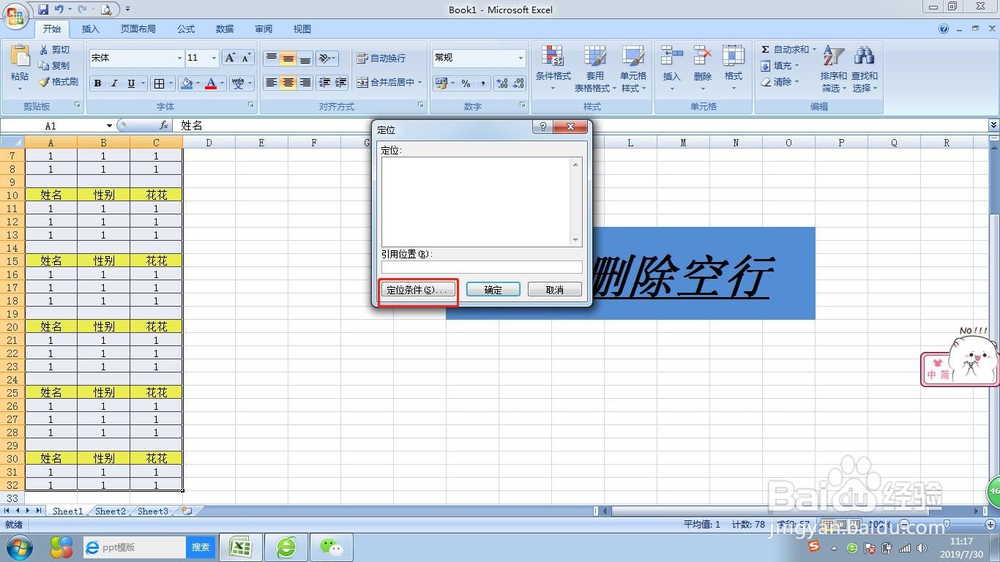Decrease font size with small A icon

point(246,58)
